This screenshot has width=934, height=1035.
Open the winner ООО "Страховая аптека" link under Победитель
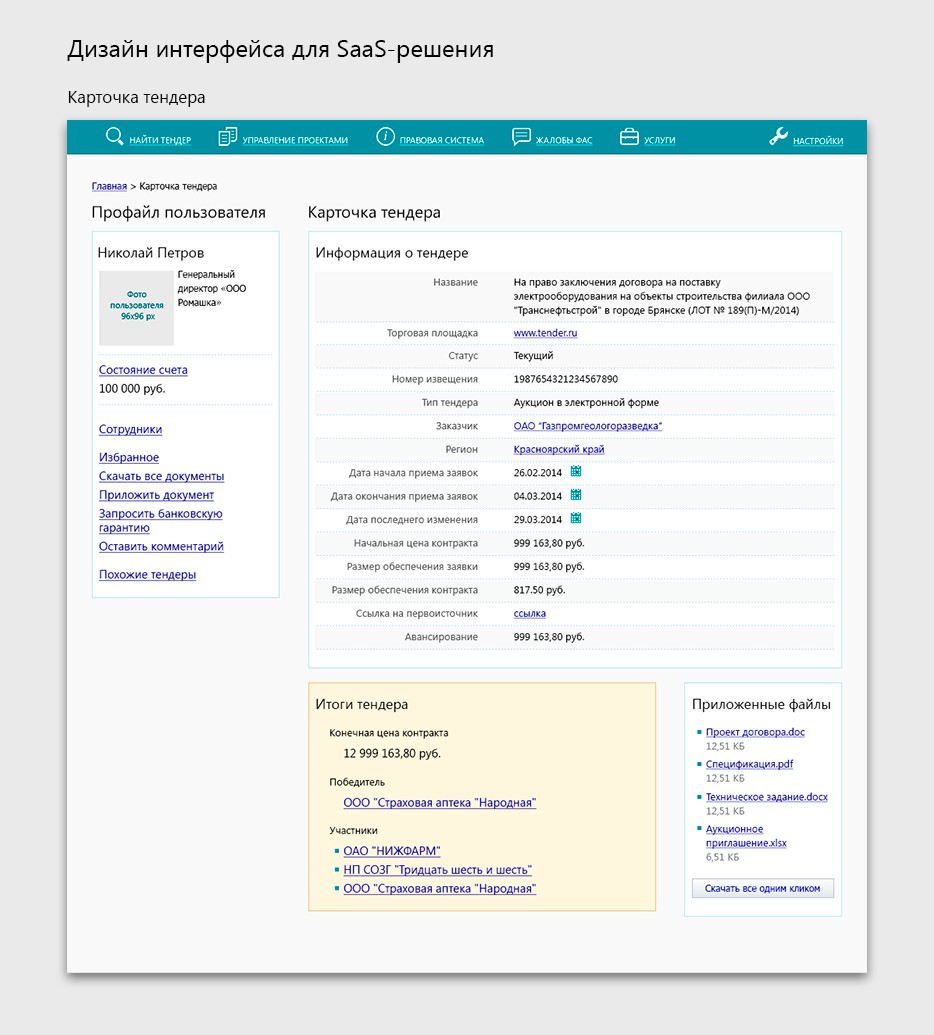pyautogui.click(x=440, y=803)
